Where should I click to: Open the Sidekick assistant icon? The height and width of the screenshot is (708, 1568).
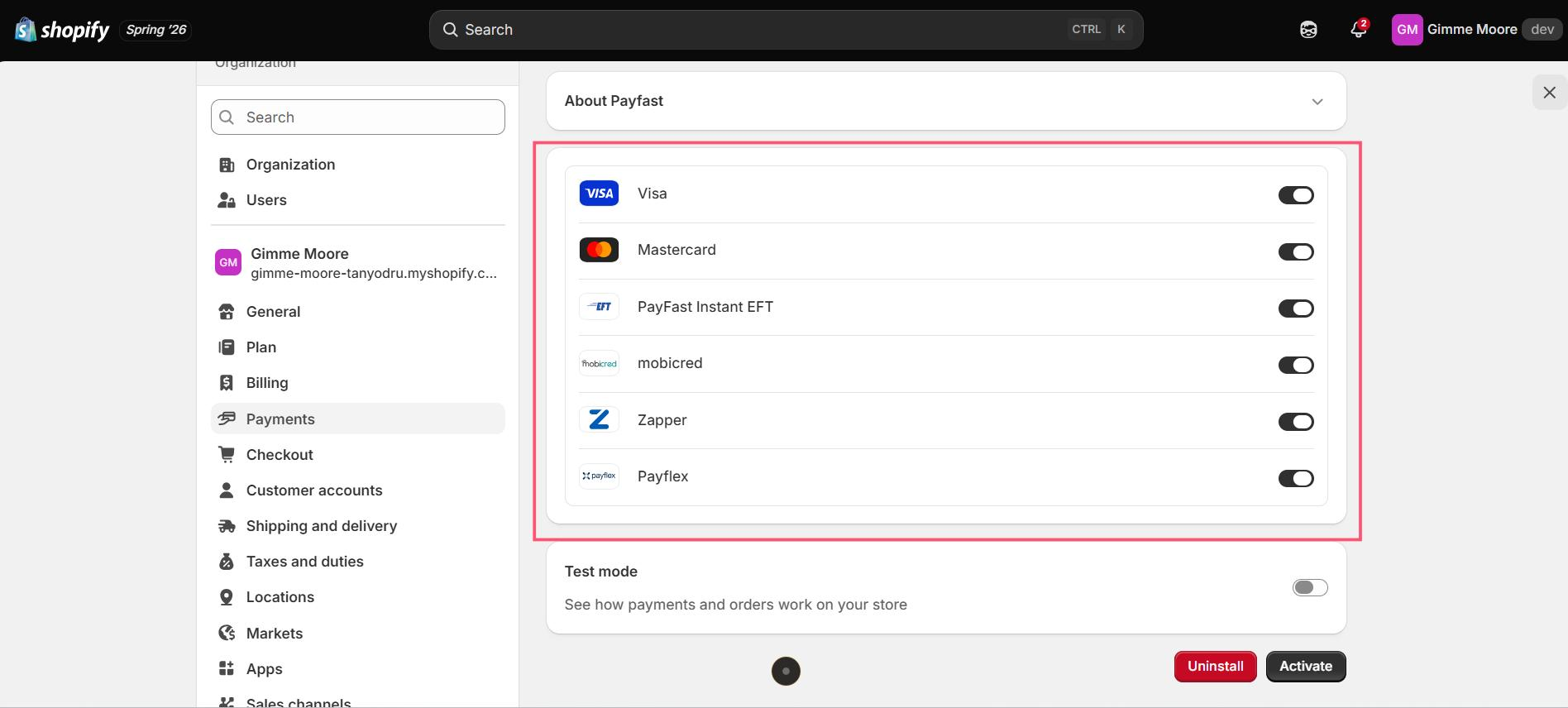coord(1308,30)
